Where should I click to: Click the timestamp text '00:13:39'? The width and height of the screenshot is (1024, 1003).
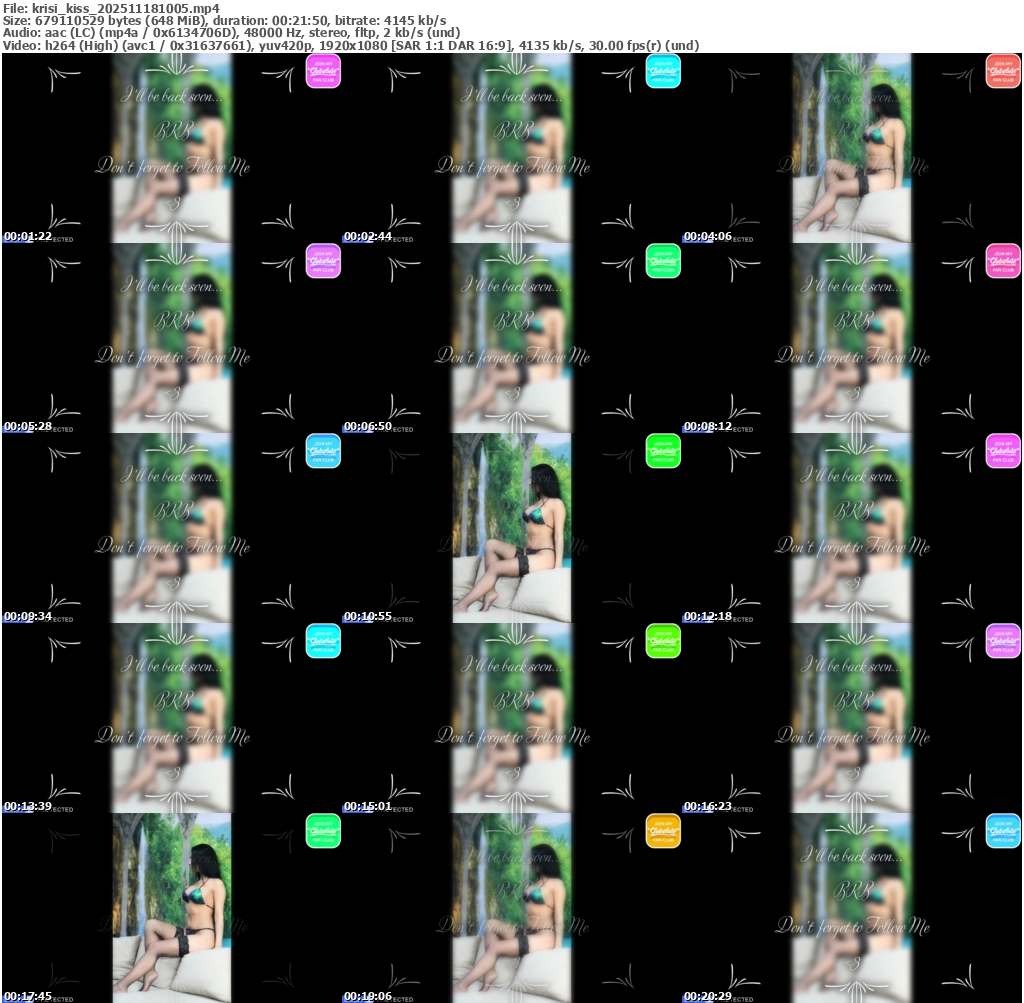point(28,806)
